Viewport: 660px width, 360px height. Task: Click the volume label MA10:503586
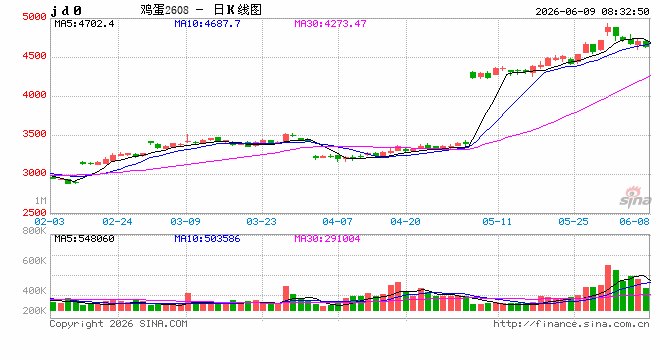coord(208,239)
